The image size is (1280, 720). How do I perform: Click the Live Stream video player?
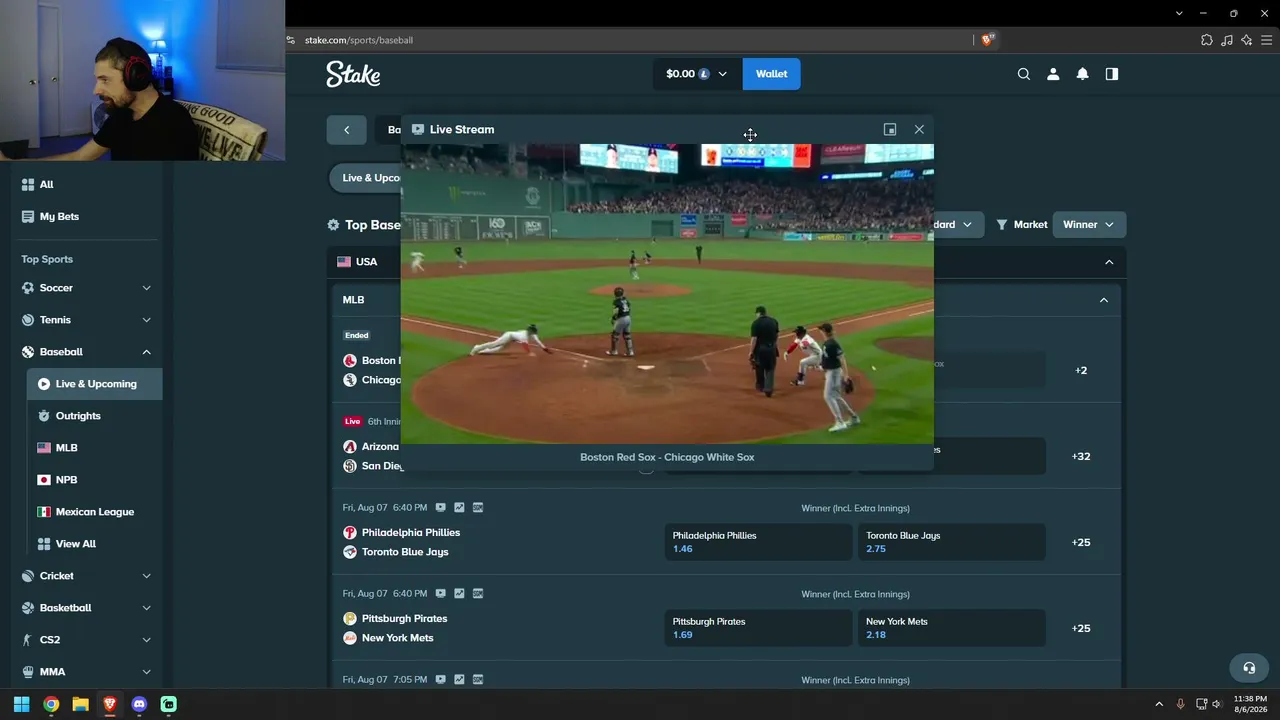(667, 294)
